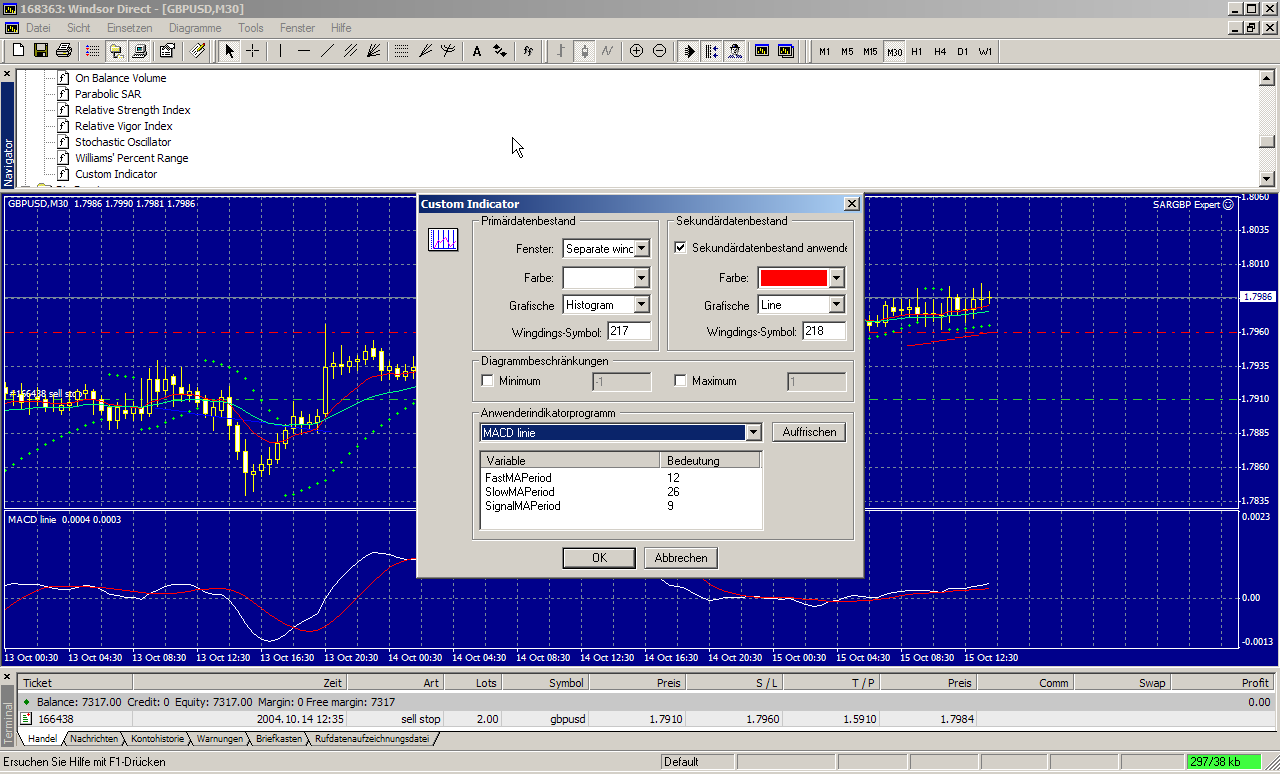Expand the MACD linie program dropdown
Screen dimensions: 1280x774
click(x=753, y=432)
